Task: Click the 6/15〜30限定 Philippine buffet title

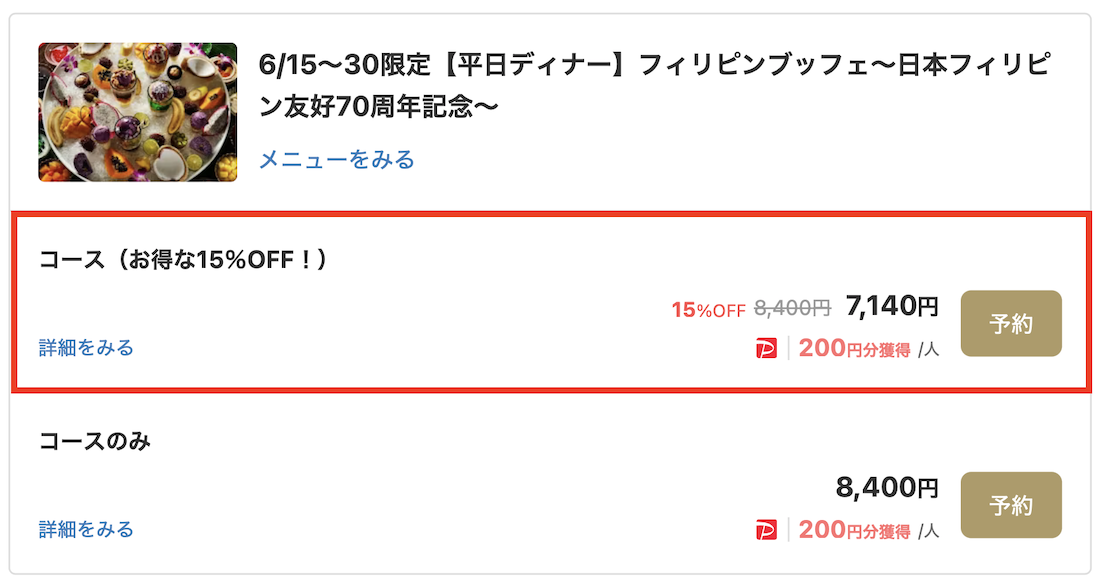Action: (x=654, y=86)
